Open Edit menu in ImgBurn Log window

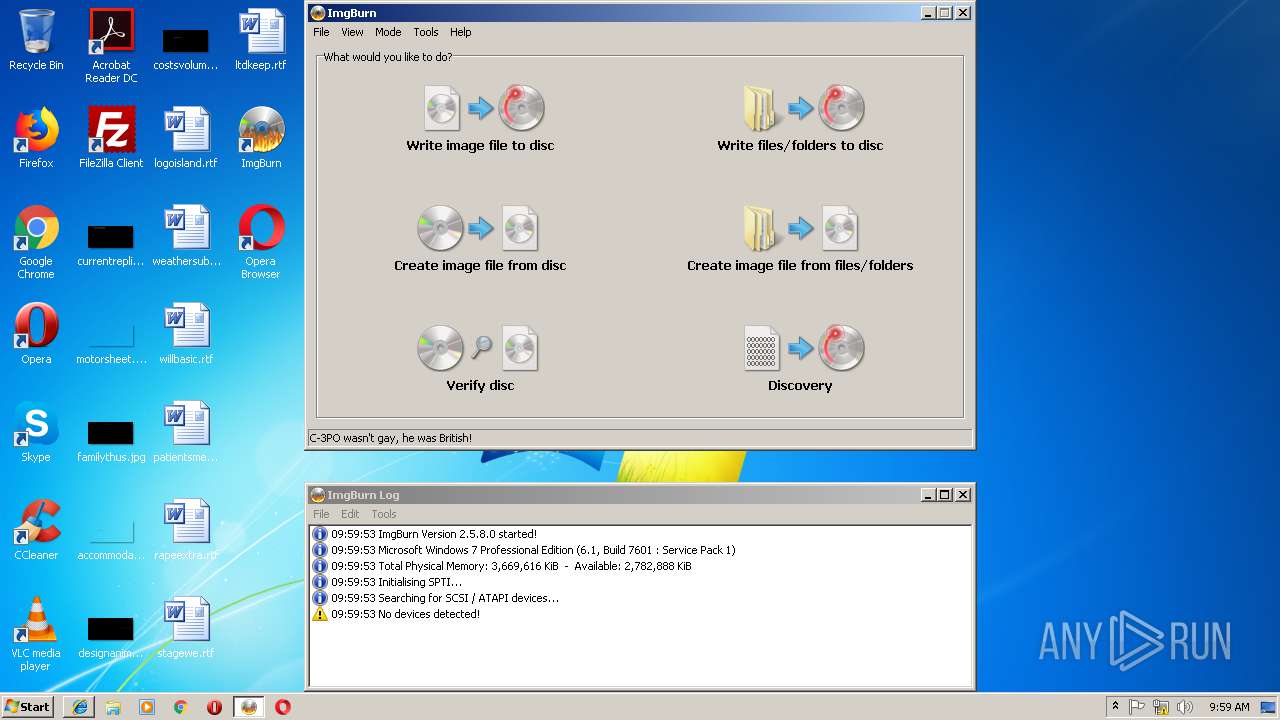350,514
